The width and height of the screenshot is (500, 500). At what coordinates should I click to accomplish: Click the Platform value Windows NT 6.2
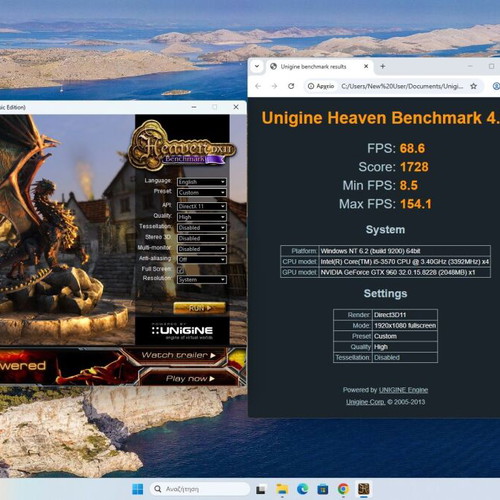405,251
